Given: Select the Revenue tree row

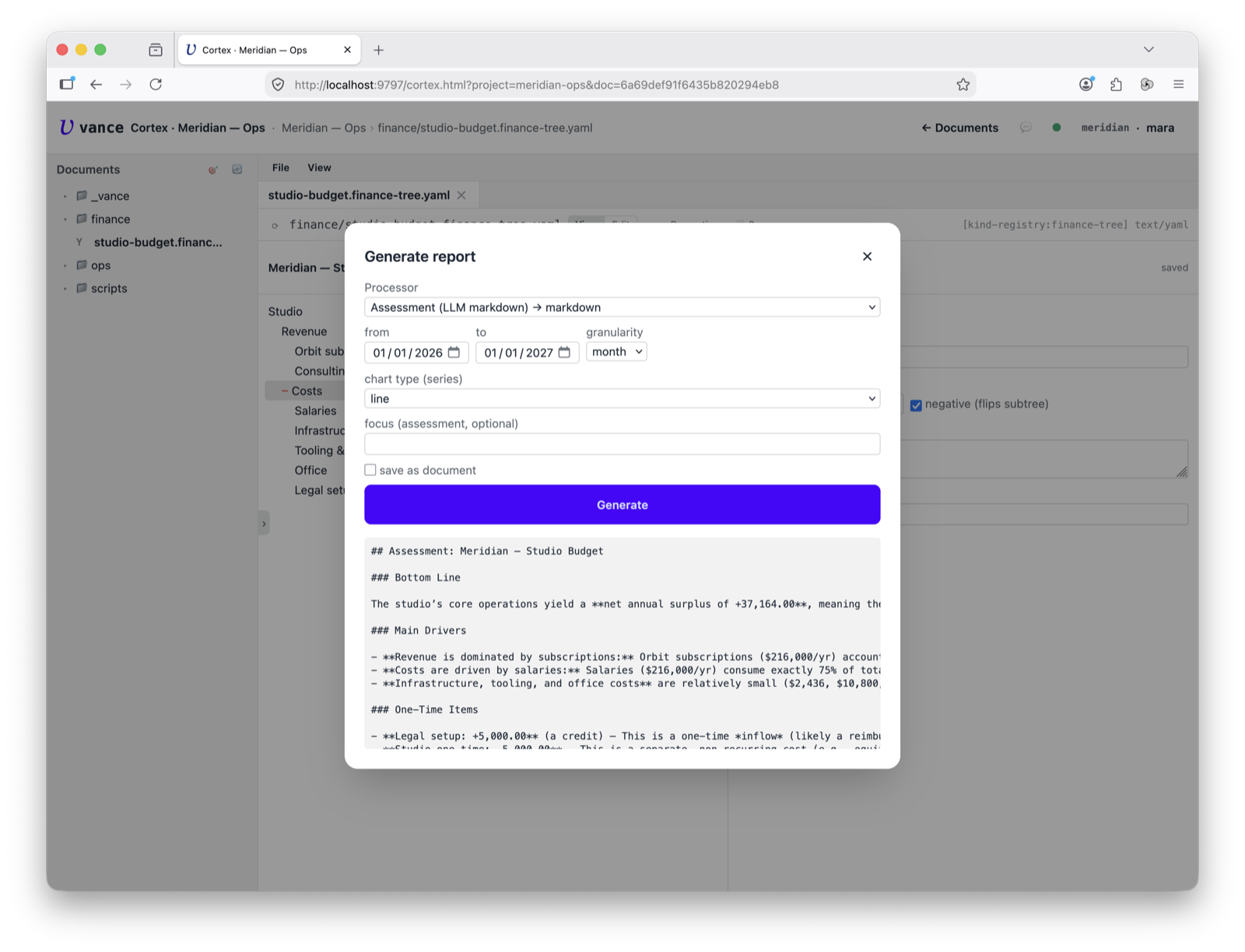Looking at the screenshot, I should click(304, 331).
